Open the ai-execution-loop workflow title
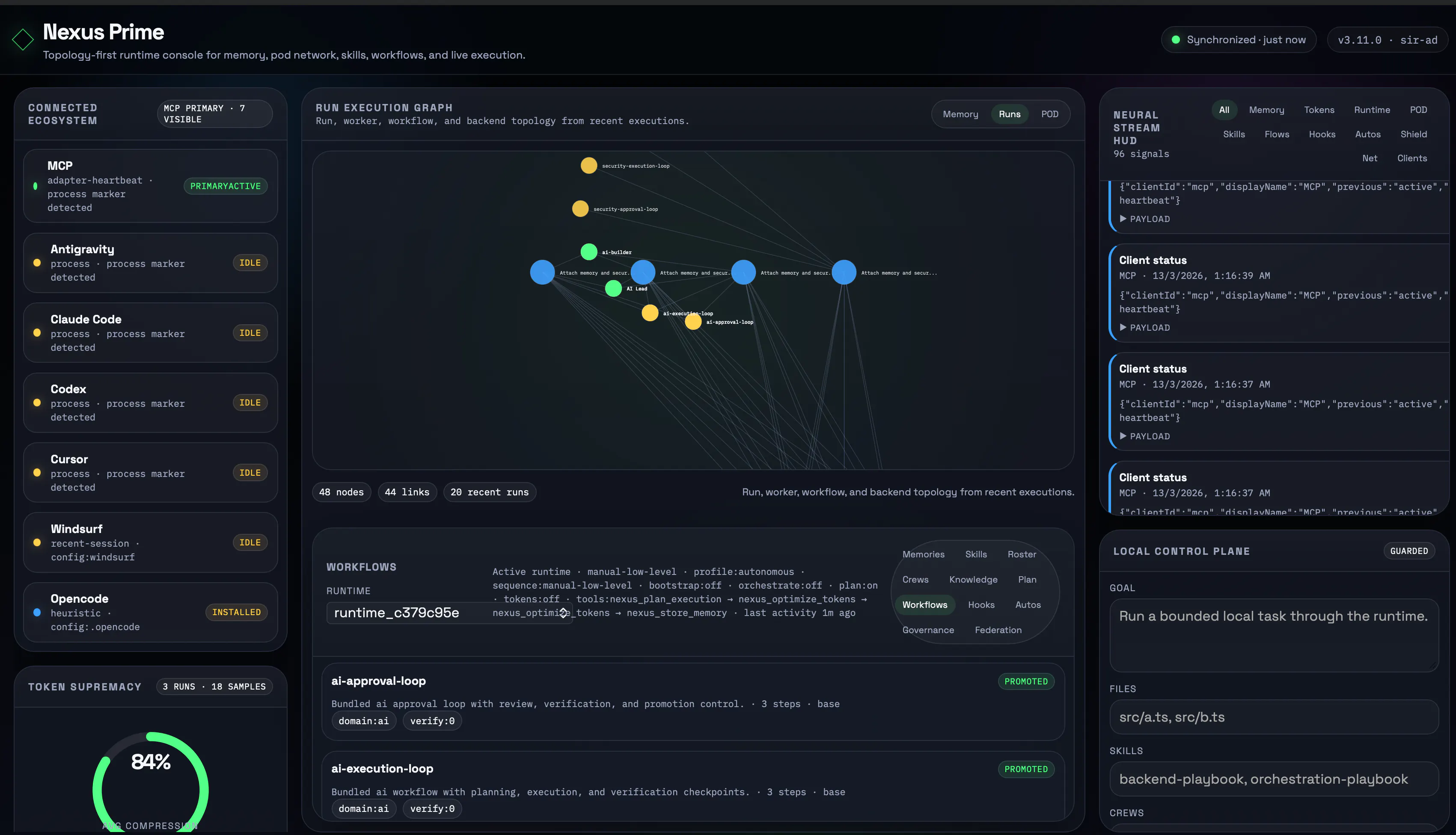 click(x=382, y=769)
